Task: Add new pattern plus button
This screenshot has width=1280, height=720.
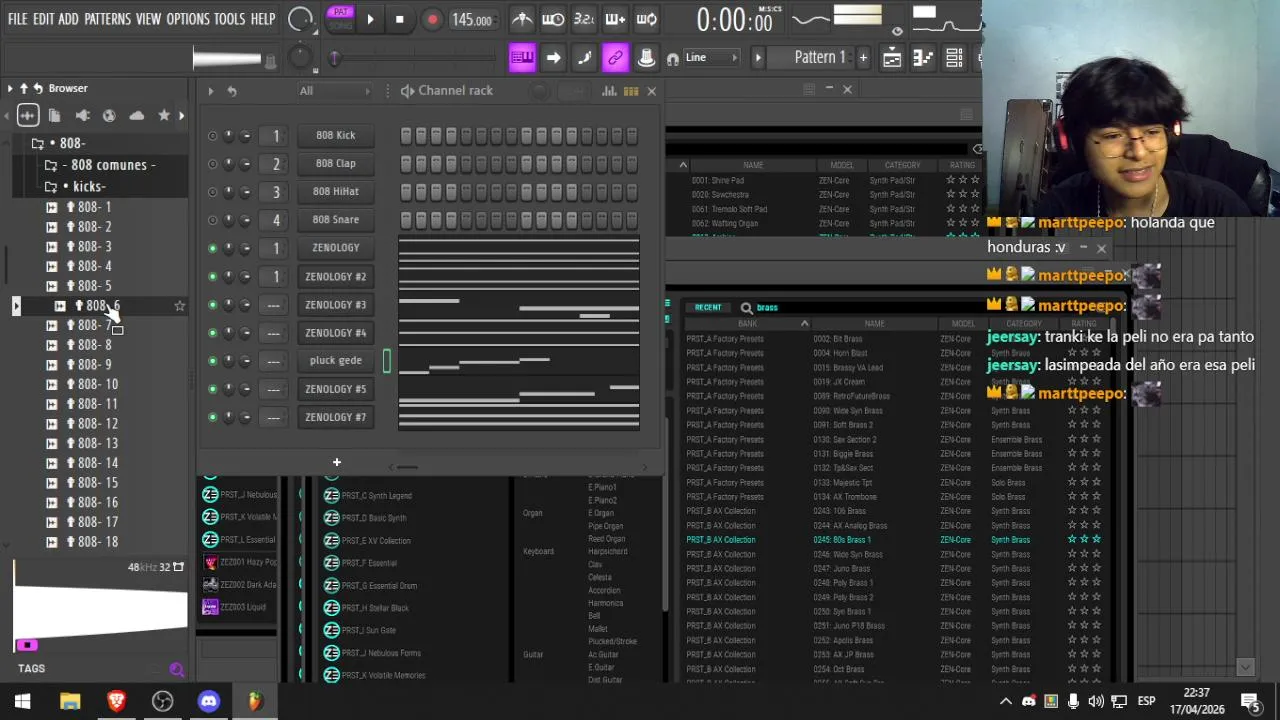Action: (863, 58)
